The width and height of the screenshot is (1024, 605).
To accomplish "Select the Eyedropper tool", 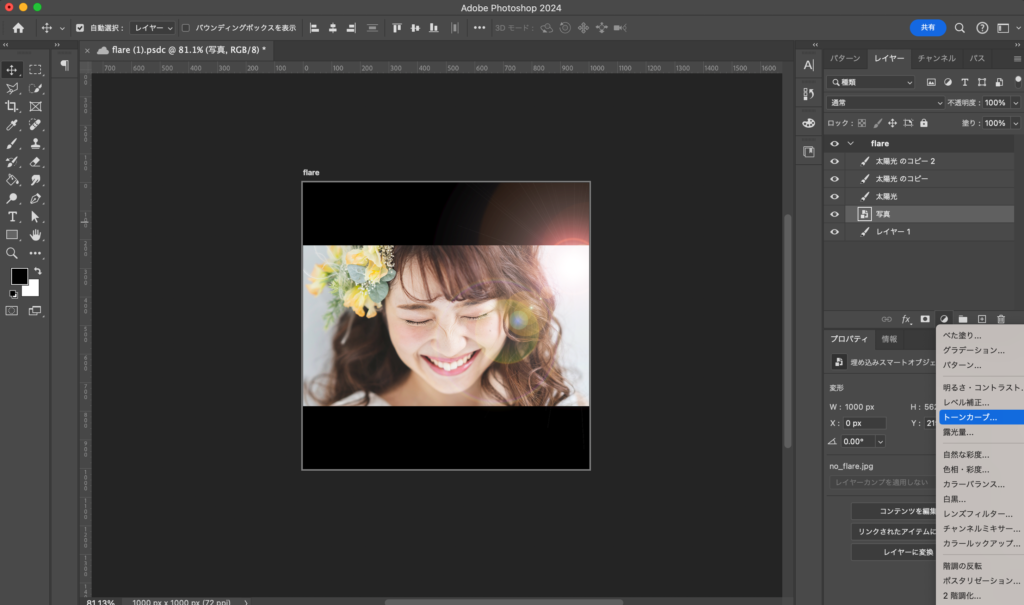I will (x=12, y=125).
